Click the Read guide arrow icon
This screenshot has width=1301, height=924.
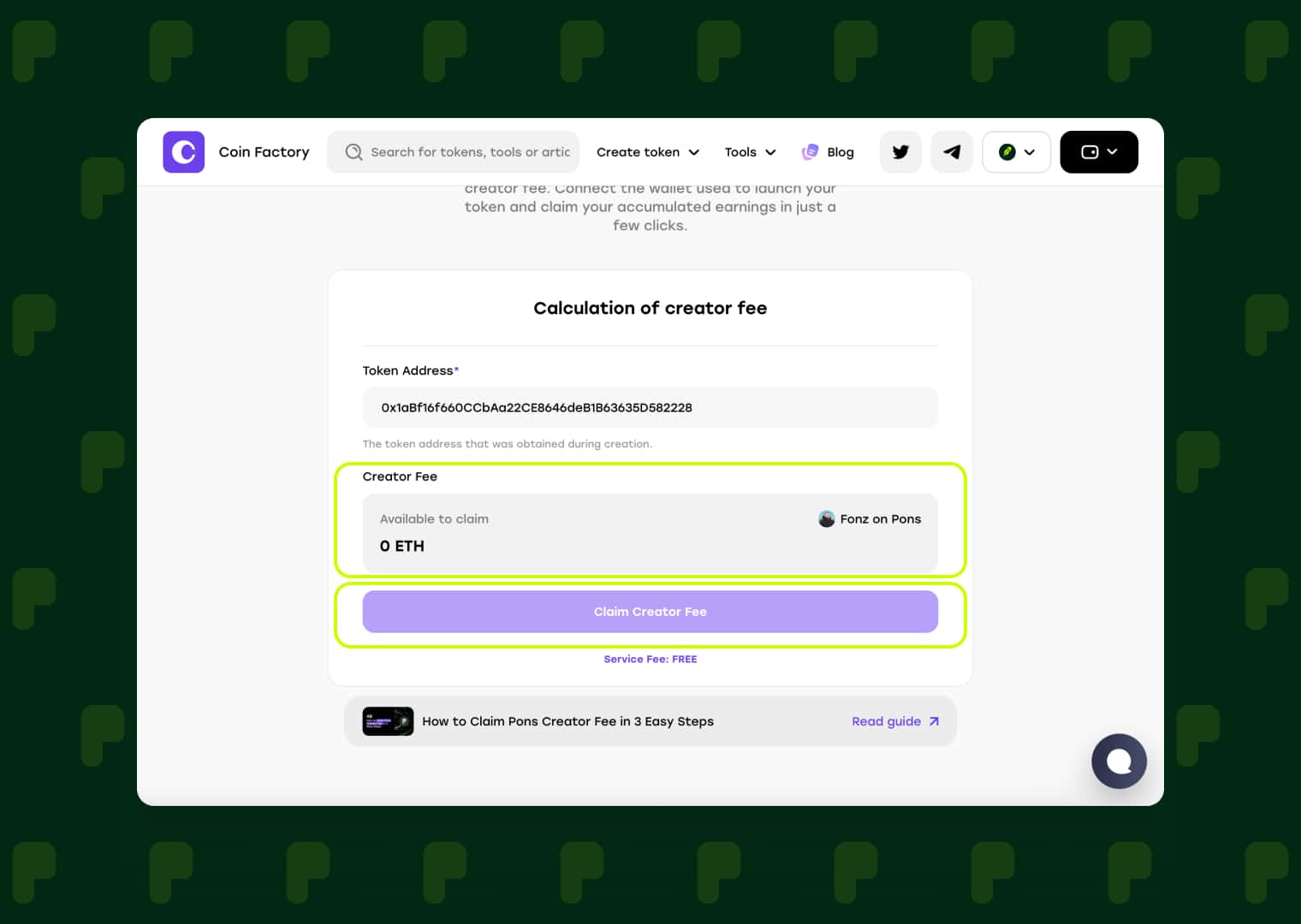[x=934, y=721]
